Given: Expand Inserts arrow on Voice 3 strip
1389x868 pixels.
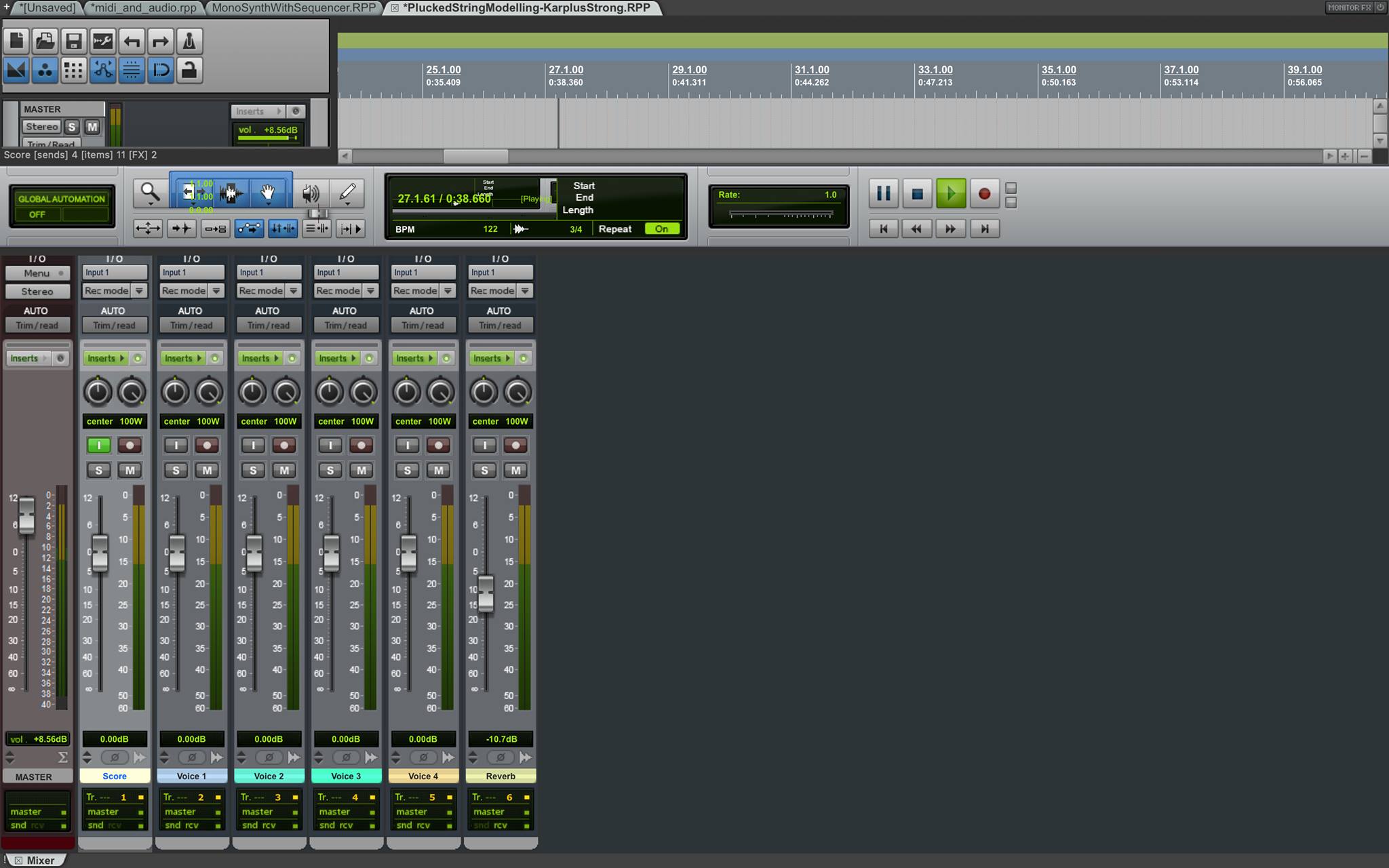Looking at the screenshot, I should (353, 358).
